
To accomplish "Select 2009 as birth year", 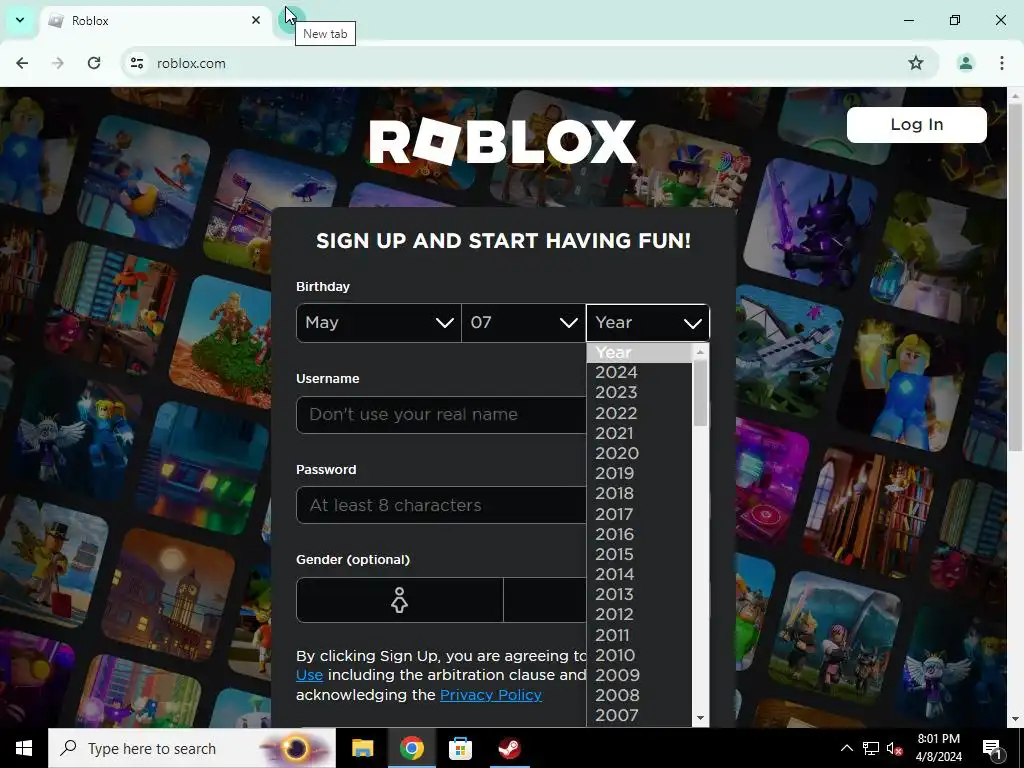I will pyautogui.click(x=639, y=675).
